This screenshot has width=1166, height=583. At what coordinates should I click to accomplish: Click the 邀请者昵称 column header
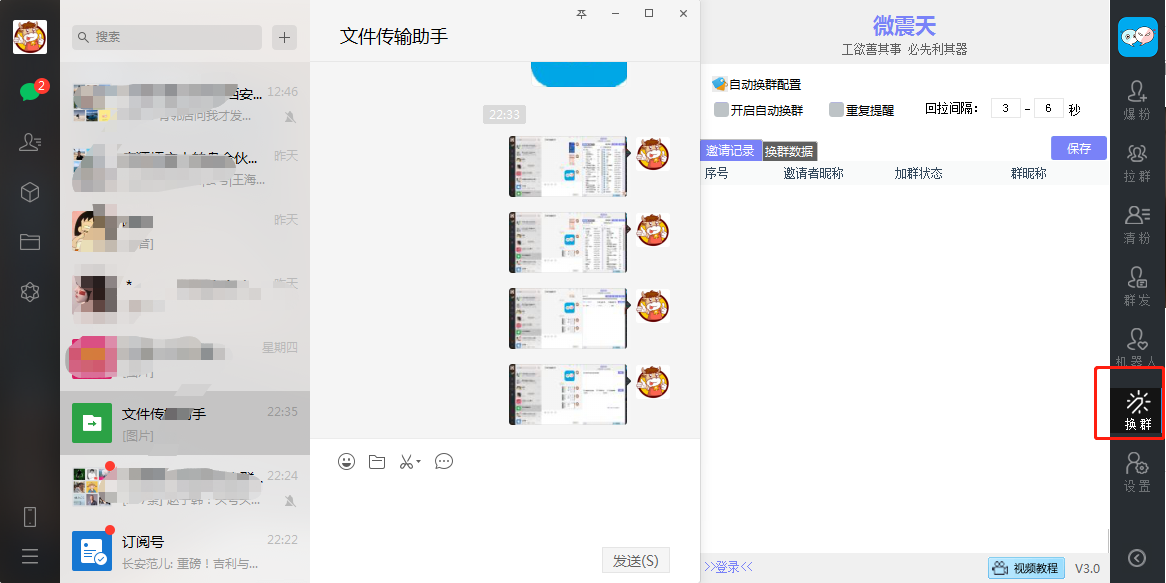(813, 173)
